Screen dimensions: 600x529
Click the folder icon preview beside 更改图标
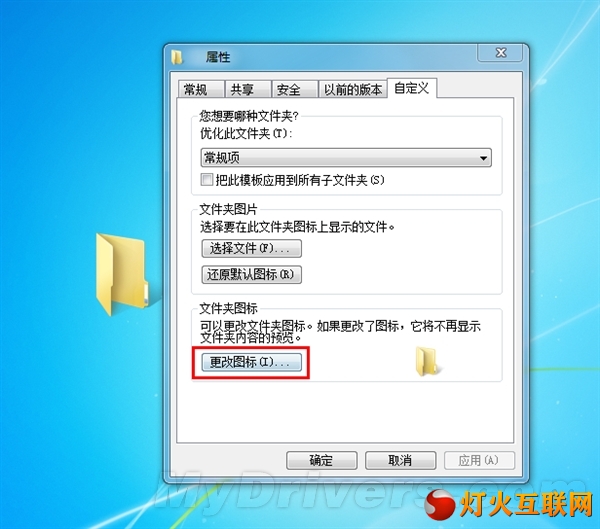(x=427, y=361)
